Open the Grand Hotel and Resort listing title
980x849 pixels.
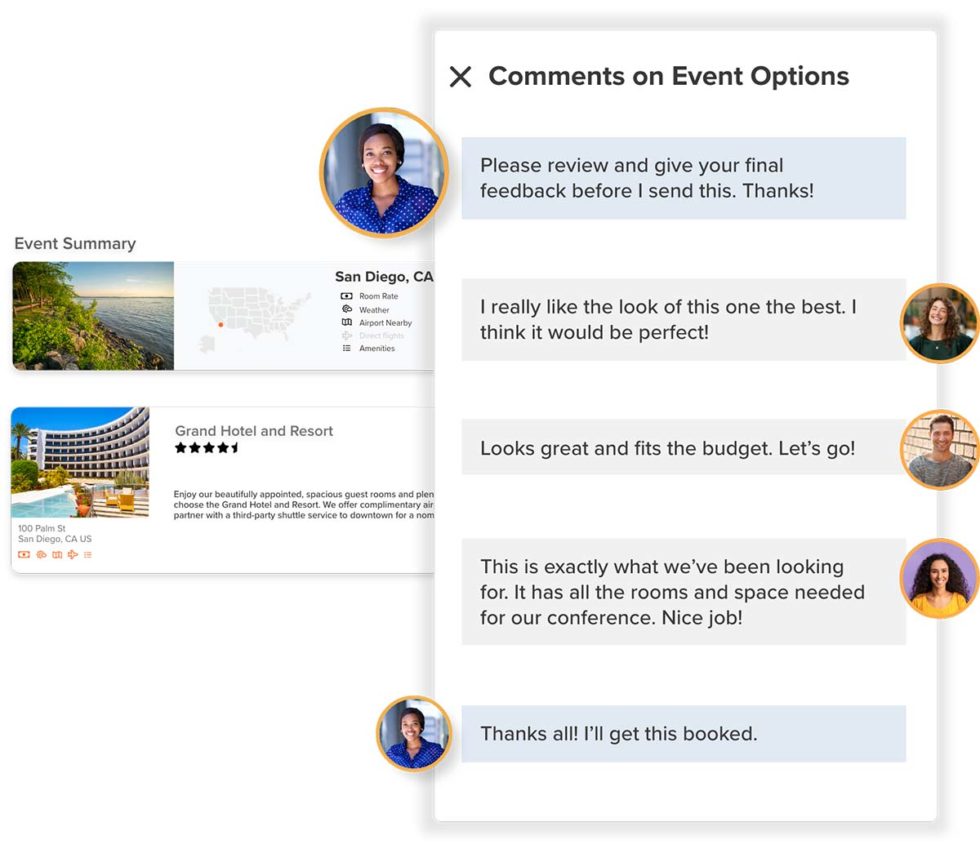[x=253, y=431]
